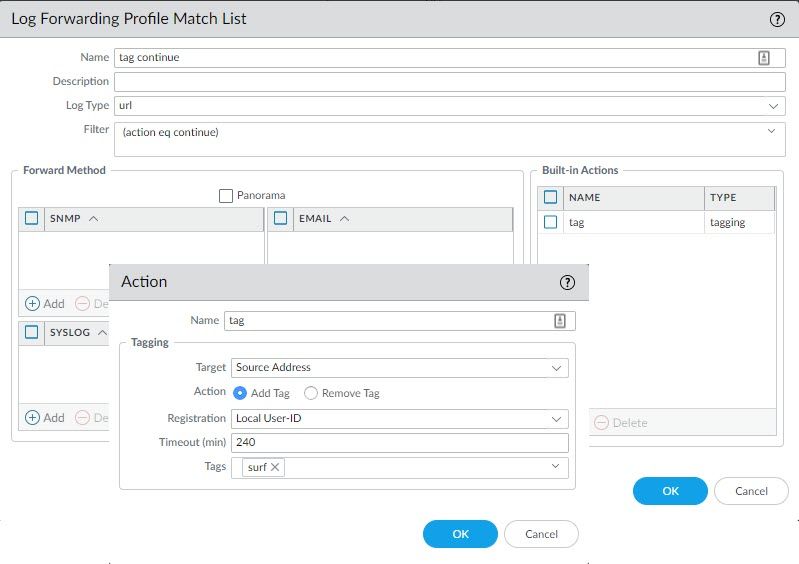
Task: Select the Add Tag radio option
Action: click(x=240, y=393)
